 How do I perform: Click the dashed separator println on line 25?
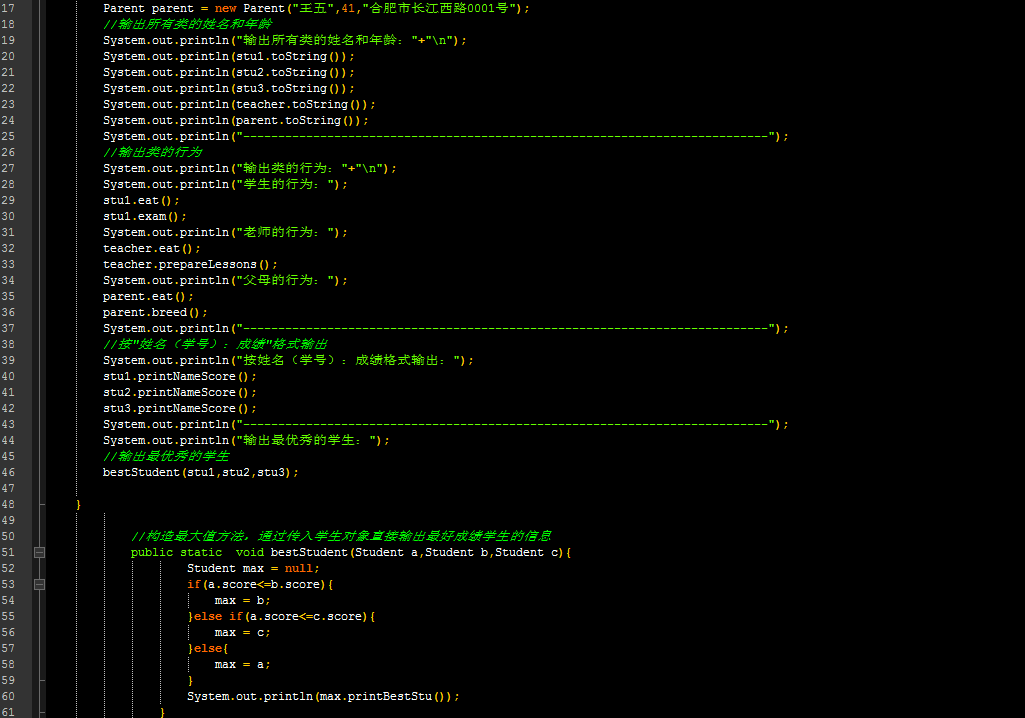click(446, 137)
